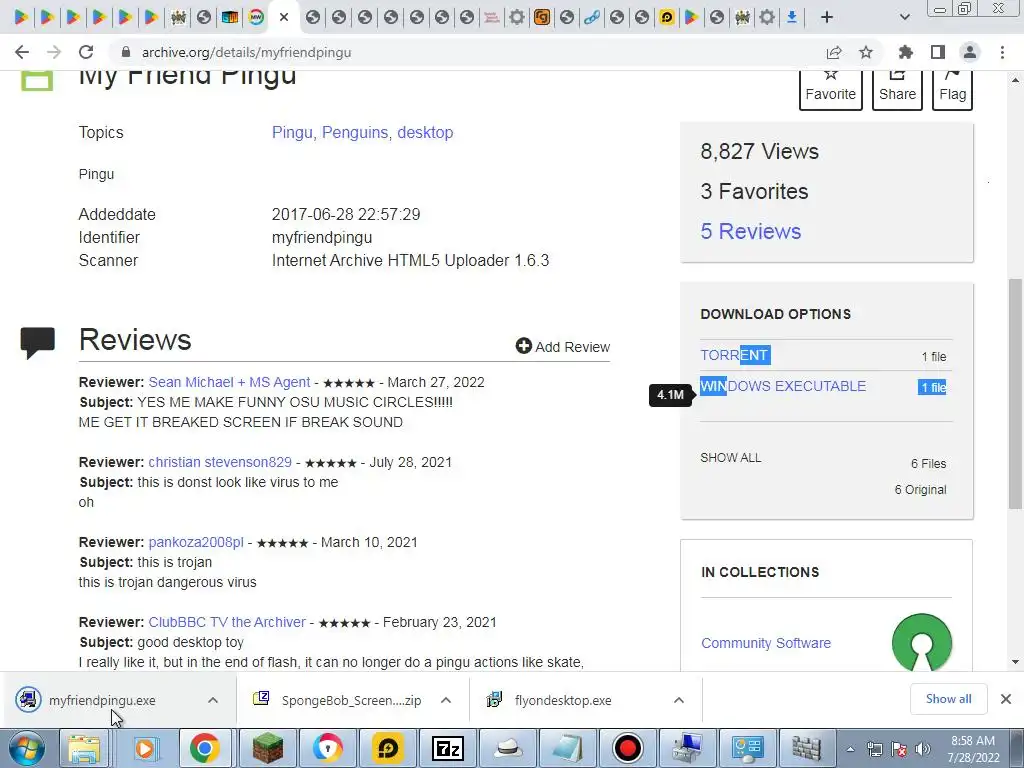1024x768 pixels.
Task: Switch to the yellow circle icon tab
Action: coord(667,17)
